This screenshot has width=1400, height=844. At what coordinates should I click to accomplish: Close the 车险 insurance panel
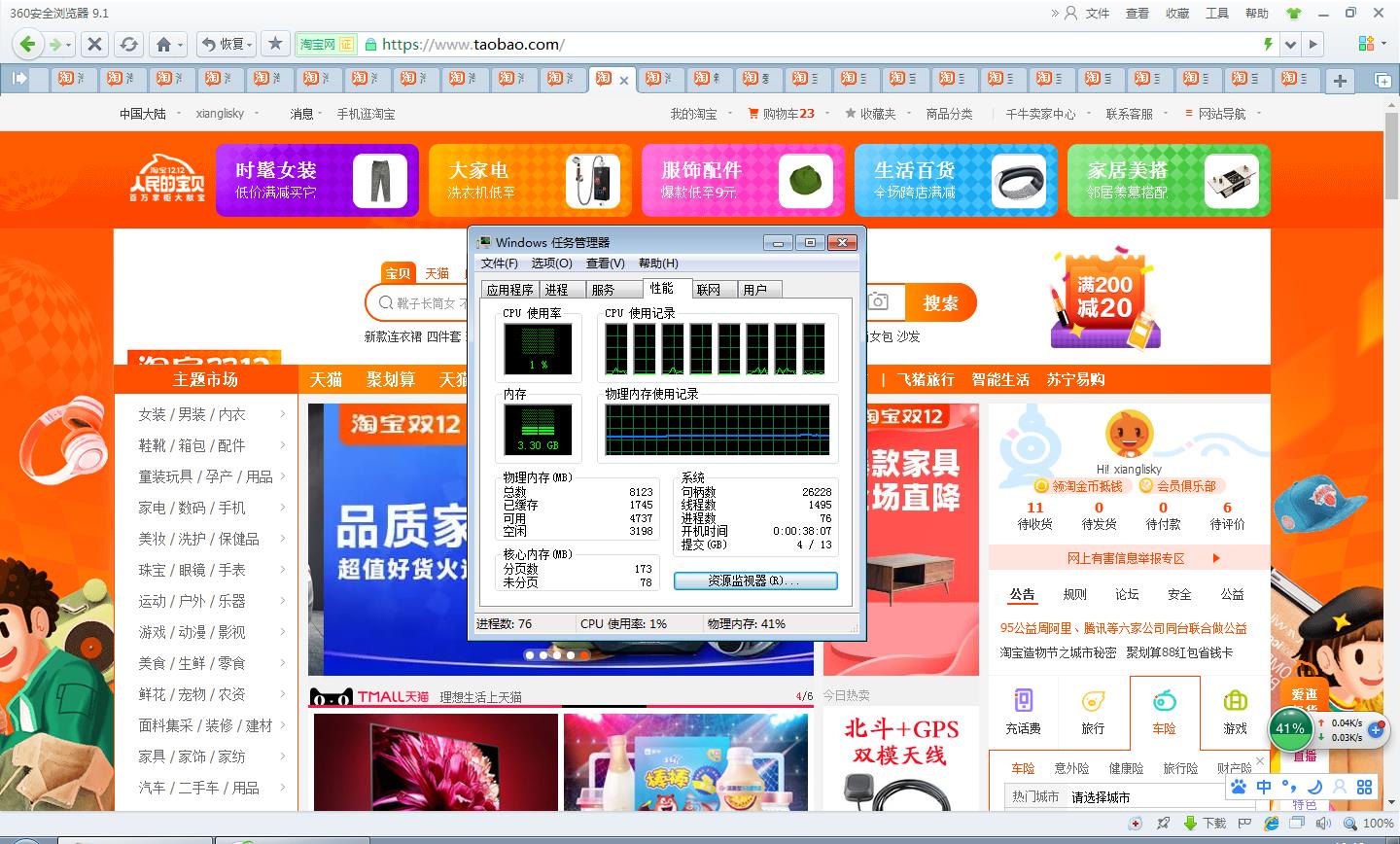[x=1260, y=761]
